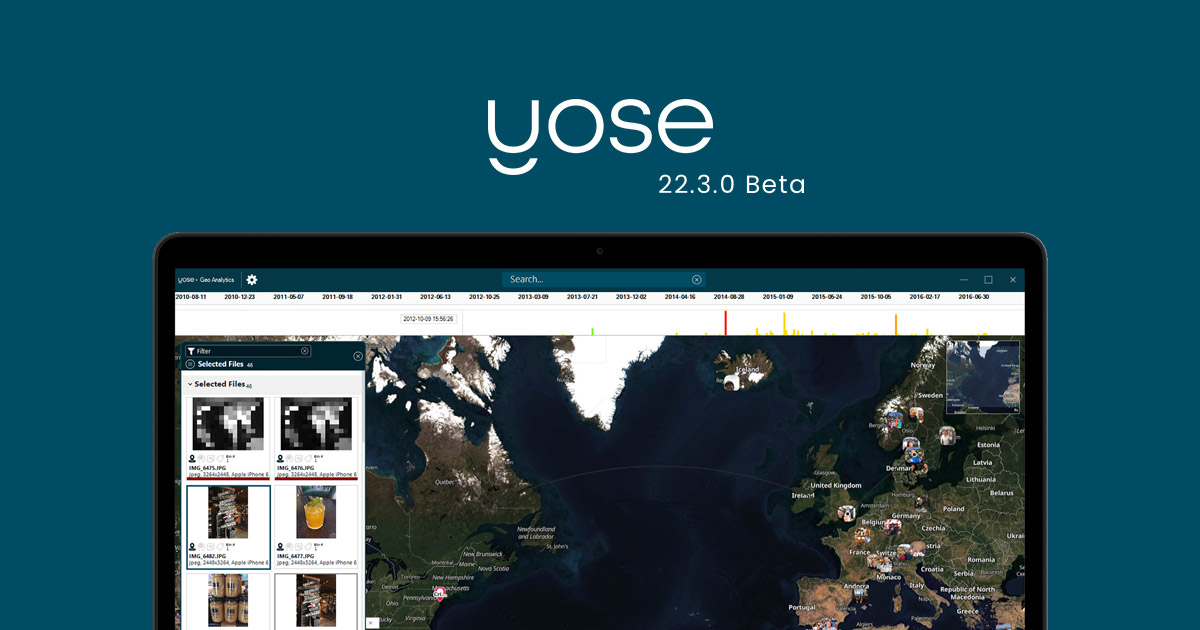The height and width of the screenshot is (630, 1200).
Task: Clear the Search field with X icon
Action: [697, 280]
